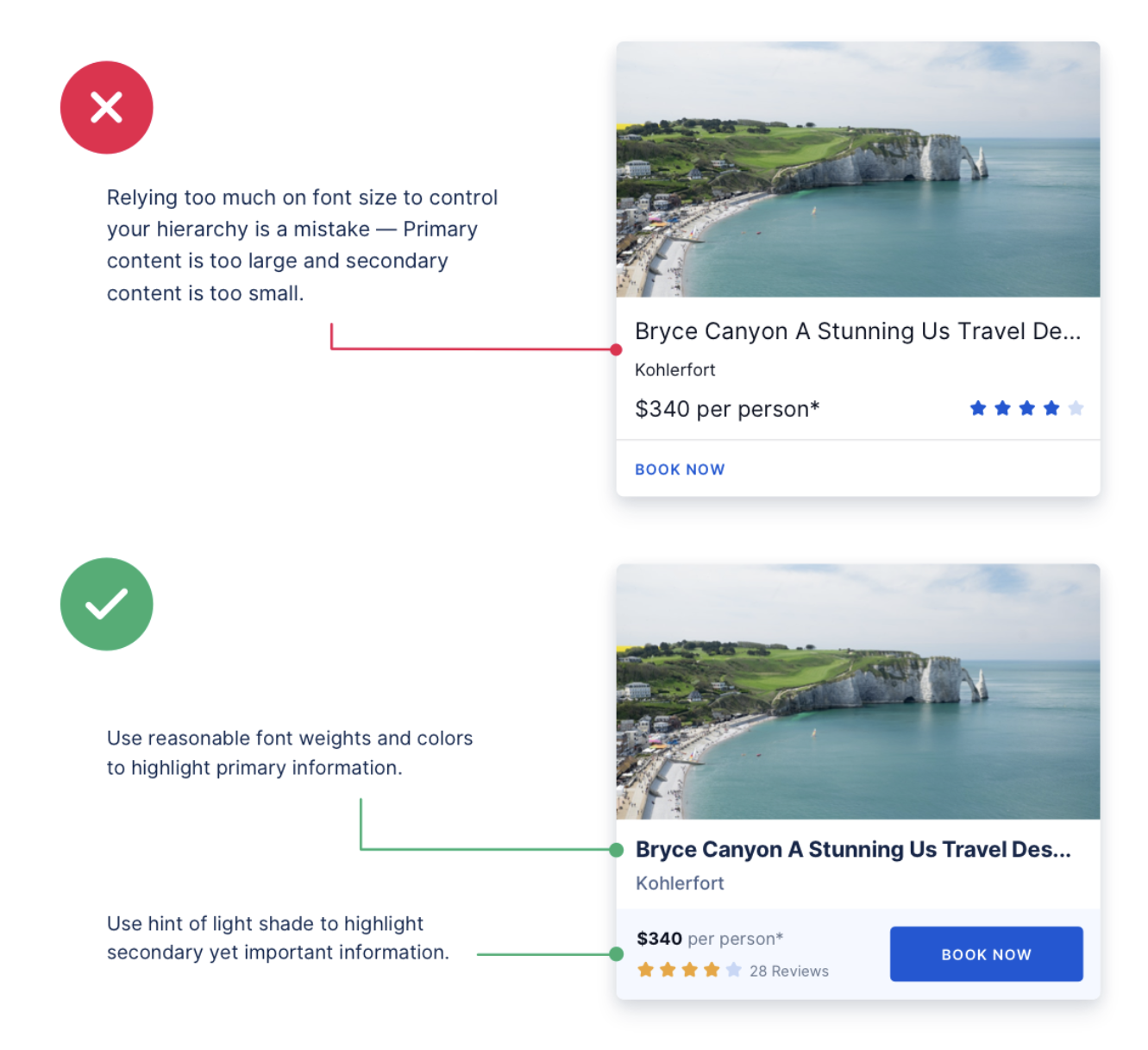Click the faded fifth star on bottom card
Screen dimensions: 1148x1050
pos(734,970)
